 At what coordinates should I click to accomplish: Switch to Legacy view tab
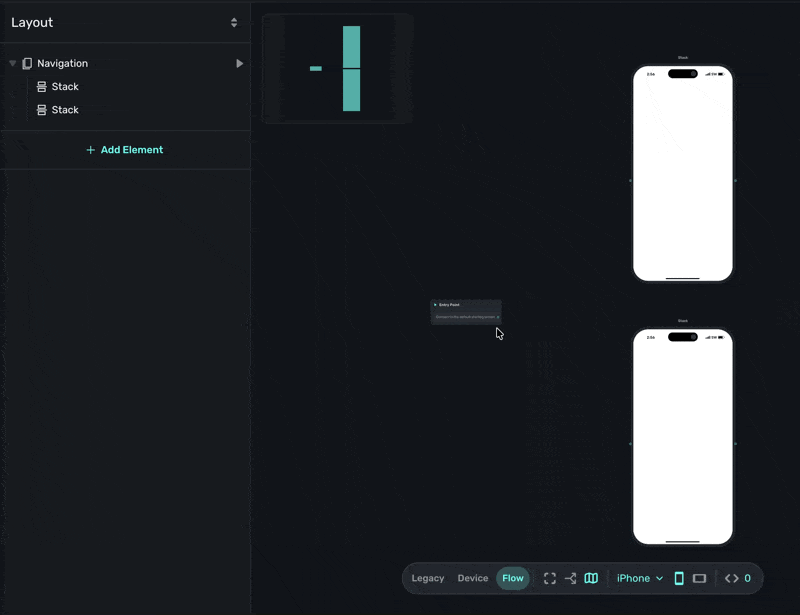pyautogui.click(x=428, y=578)
